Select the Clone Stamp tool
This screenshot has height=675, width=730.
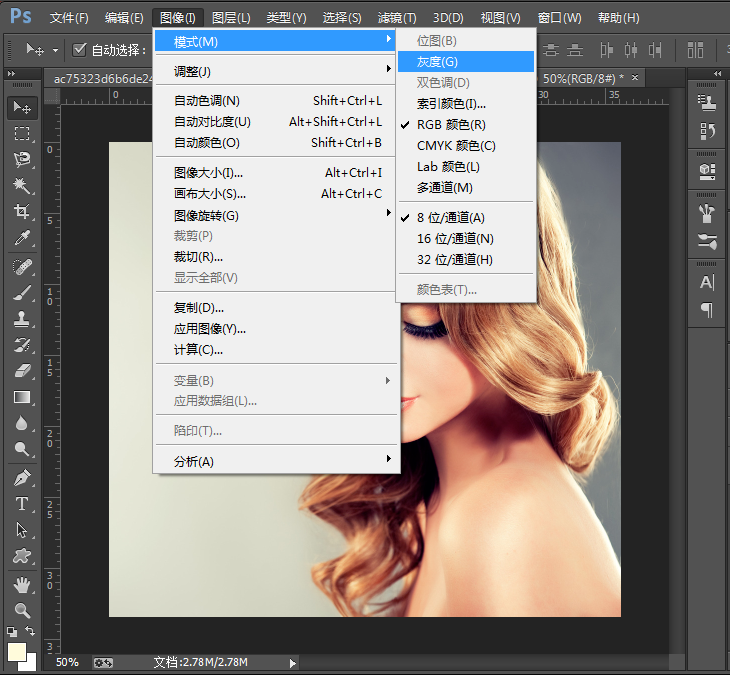[x=22, y=319]
